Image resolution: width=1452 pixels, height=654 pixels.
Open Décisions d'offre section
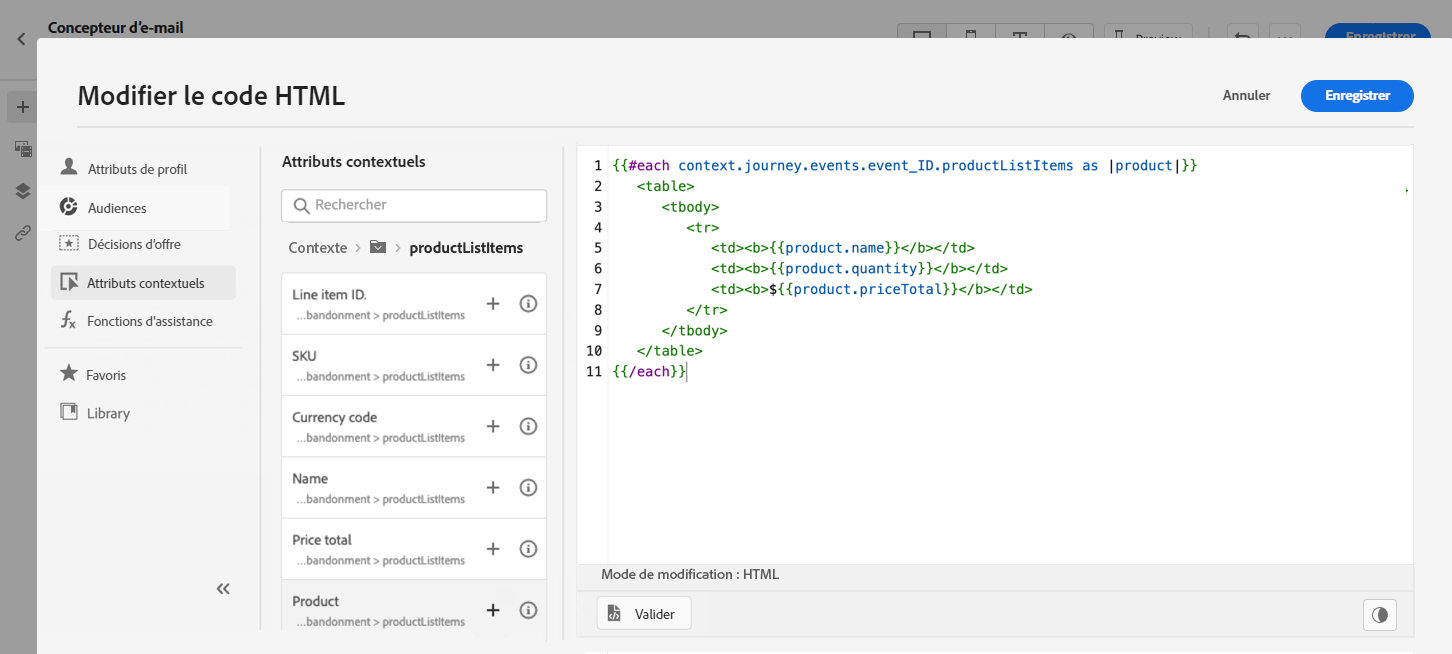click(134, 244)
